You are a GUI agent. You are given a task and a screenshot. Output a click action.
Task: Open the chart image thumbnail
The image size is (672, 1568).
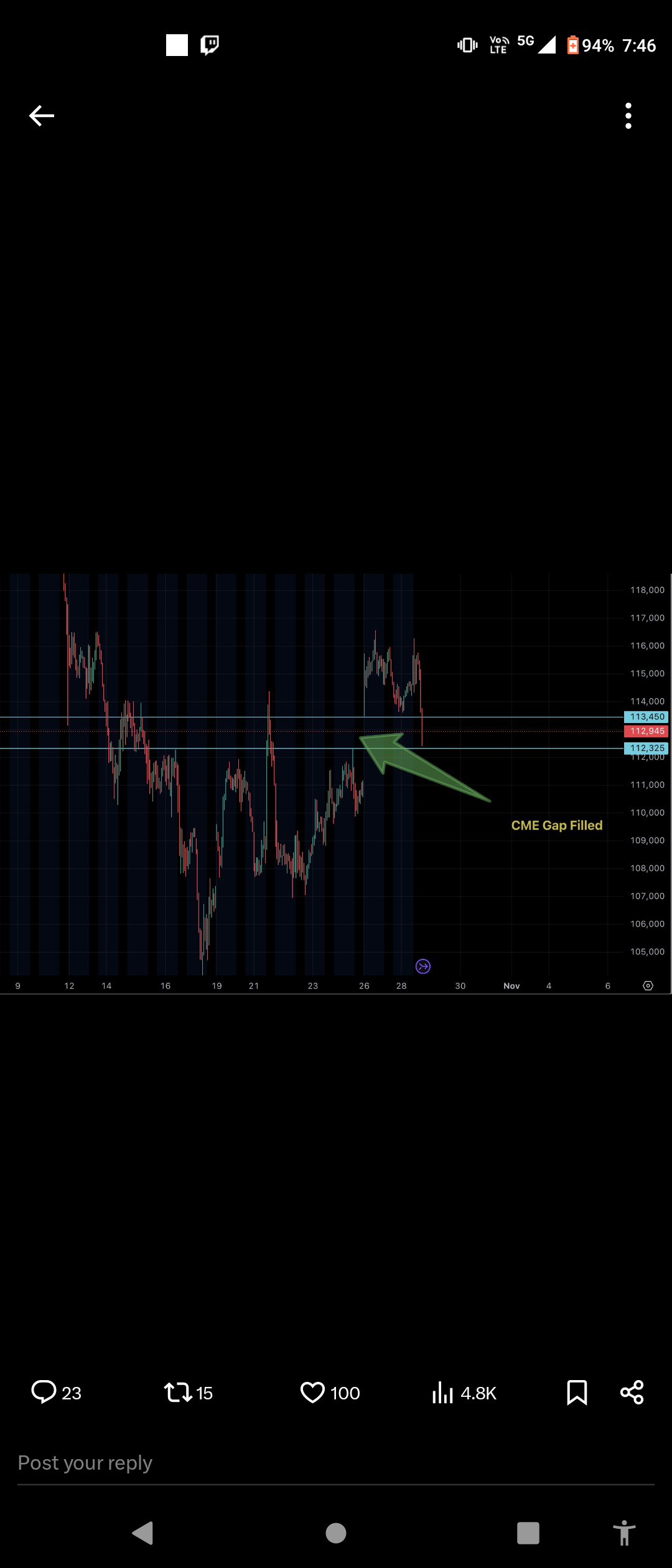[336, 783]
